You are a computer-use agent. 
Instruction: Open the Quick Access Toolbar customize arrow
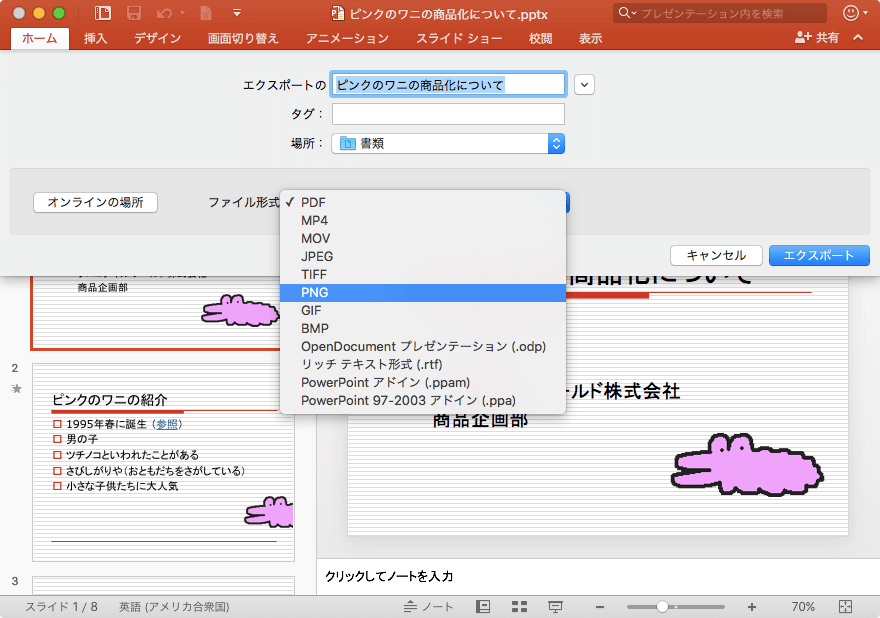237,13
